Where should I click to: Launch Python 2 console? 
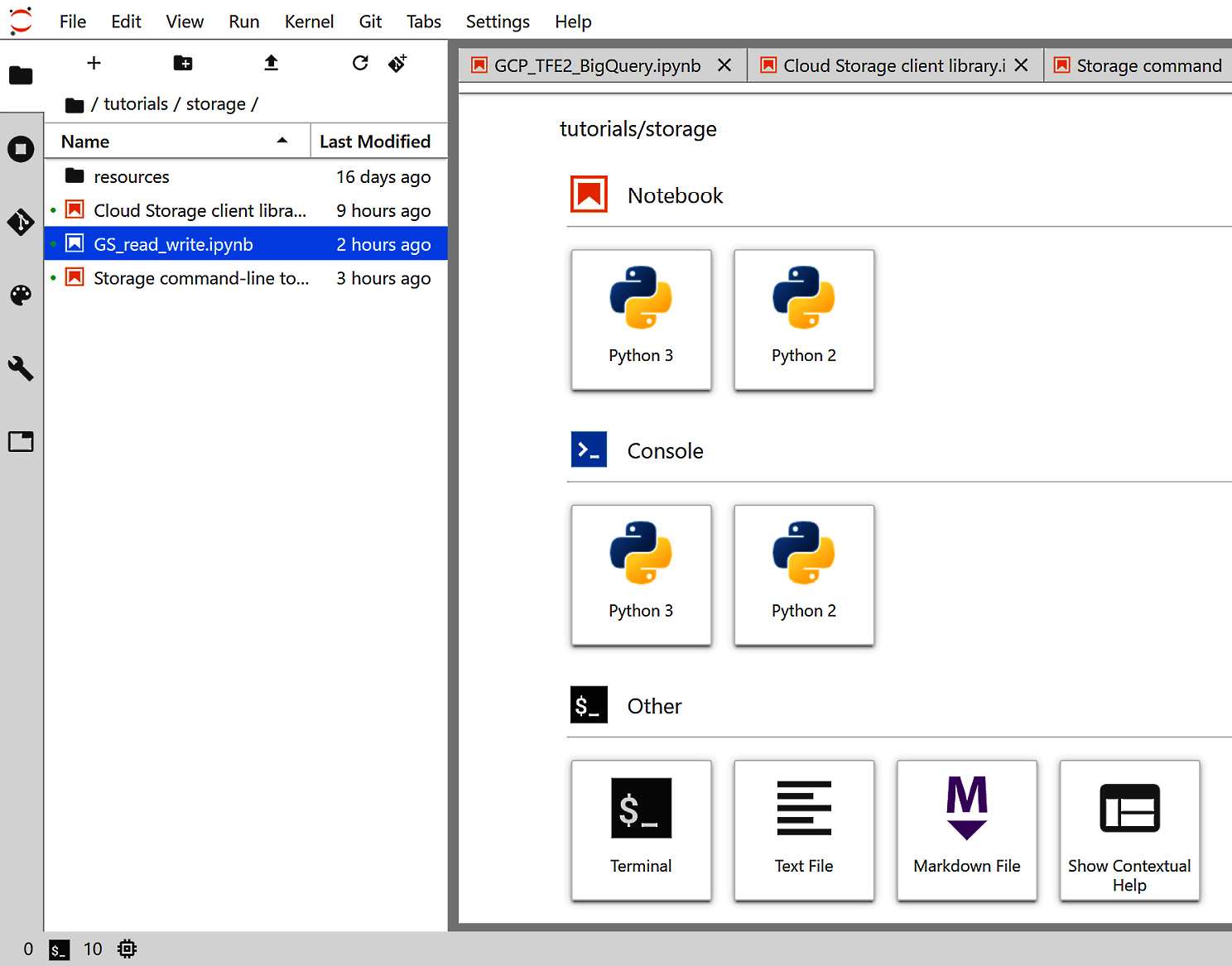click(804, 574)
